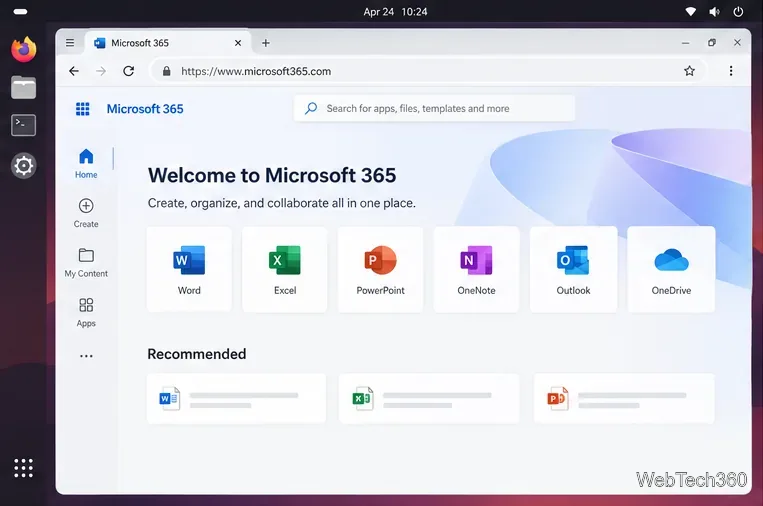
Task: Open Settings gear in the dock
Action: (23, 166)
